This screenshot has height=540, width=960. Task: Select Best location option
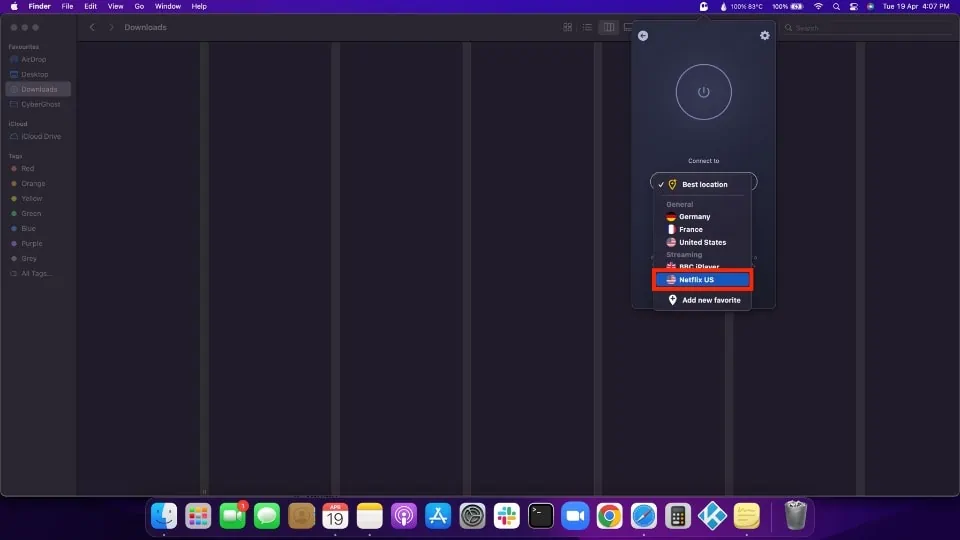[703, 184]
